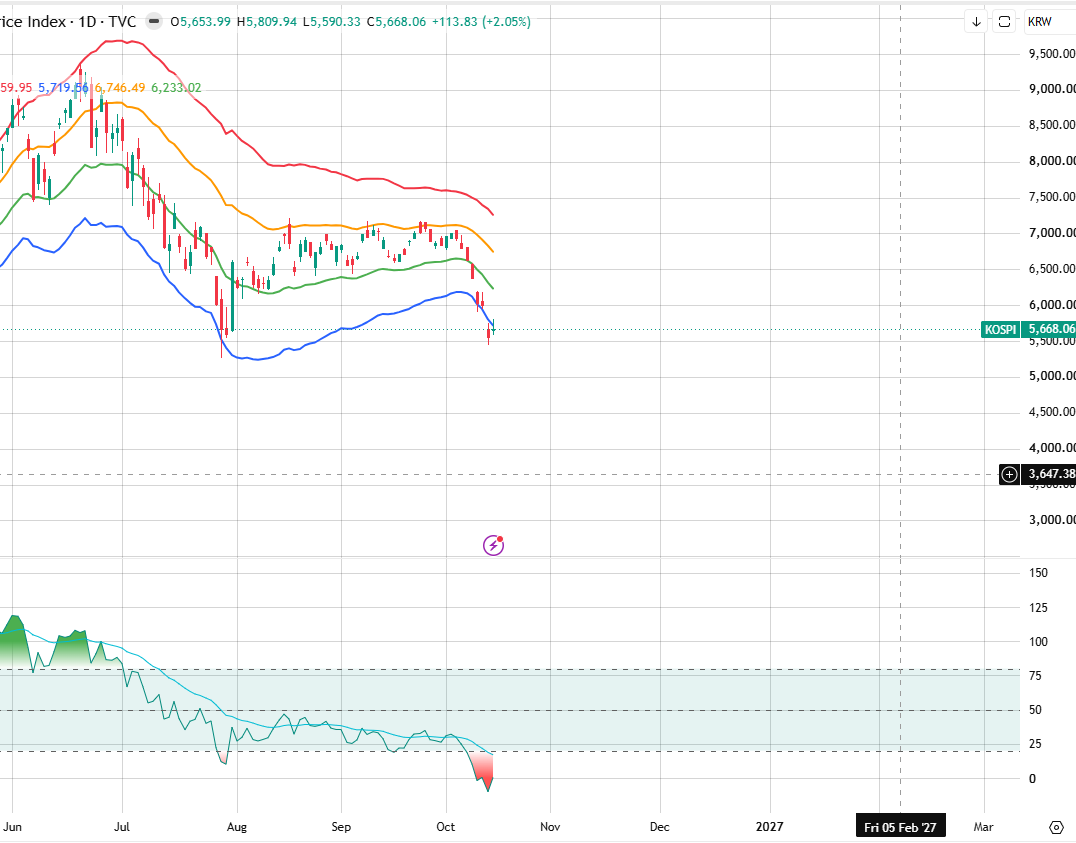Viewport: 1076px width, 843px height.
Task: Click the Dec label on the time axis
Action: pos(659,827)
